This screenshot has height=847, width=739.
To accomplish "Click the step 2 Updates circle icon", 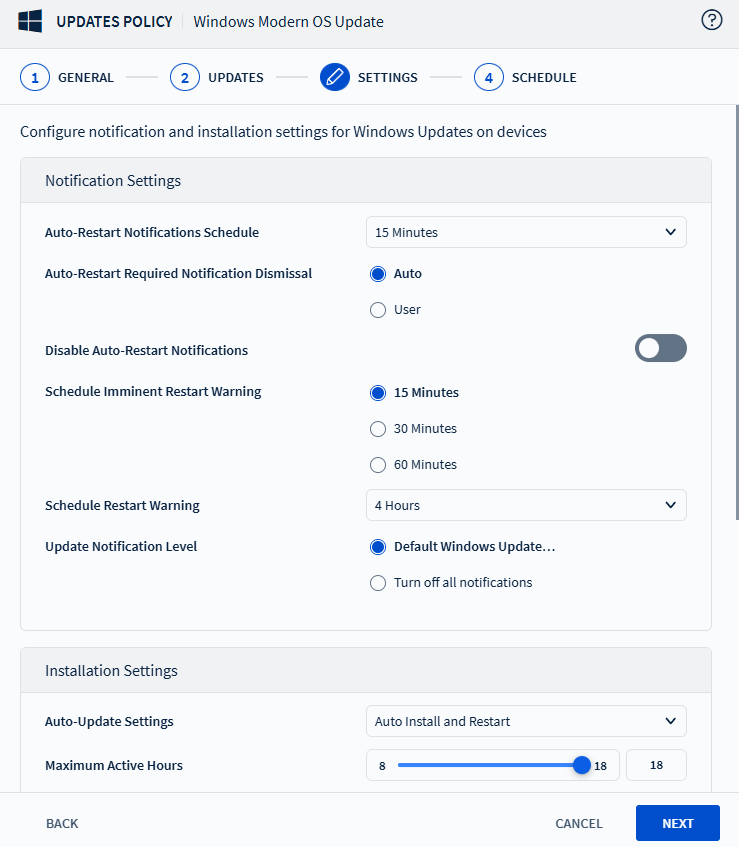I will tap(185, 77).
